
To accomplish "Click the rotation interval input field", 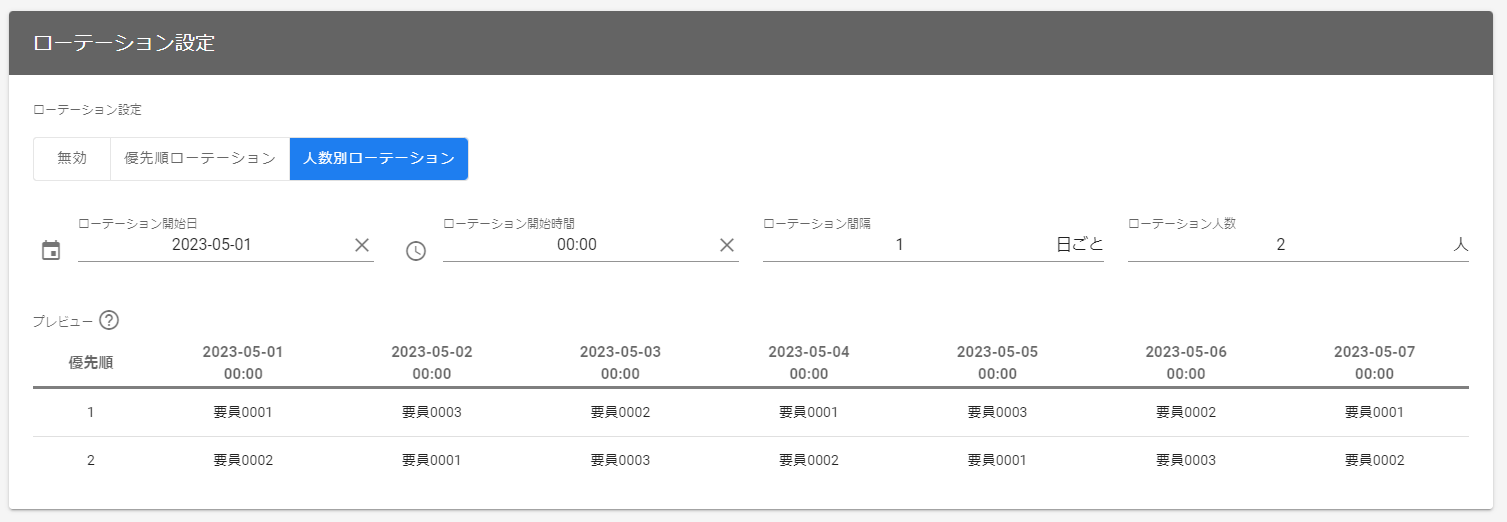I will pos(900,245).
